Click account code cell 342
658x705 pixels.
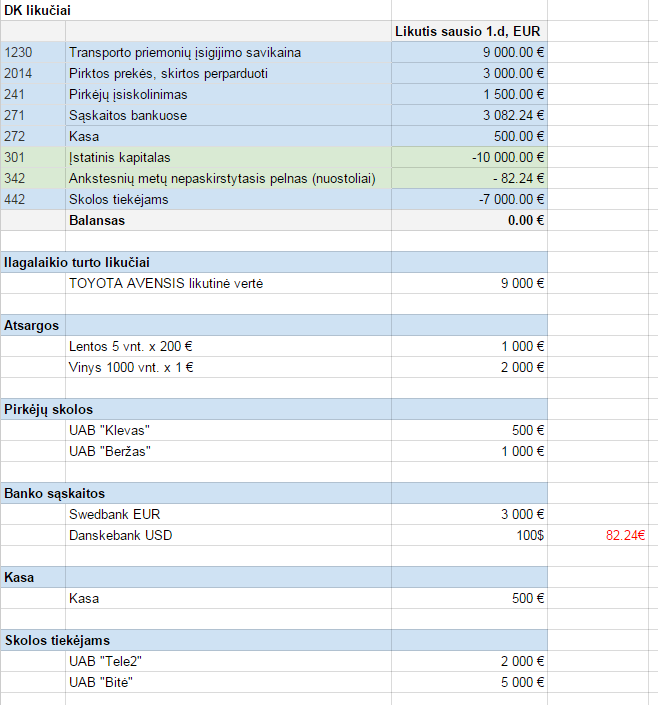point(33,178)
